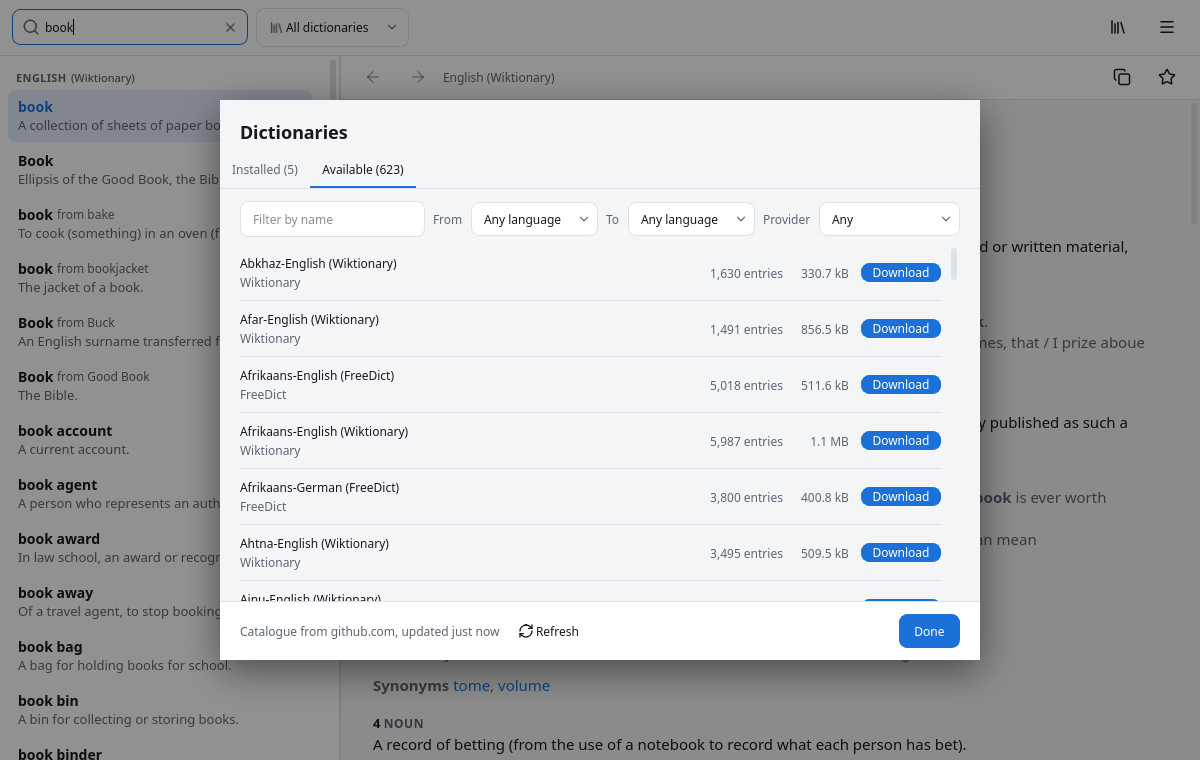Click the copy entry icon

tap(1122, 77)
